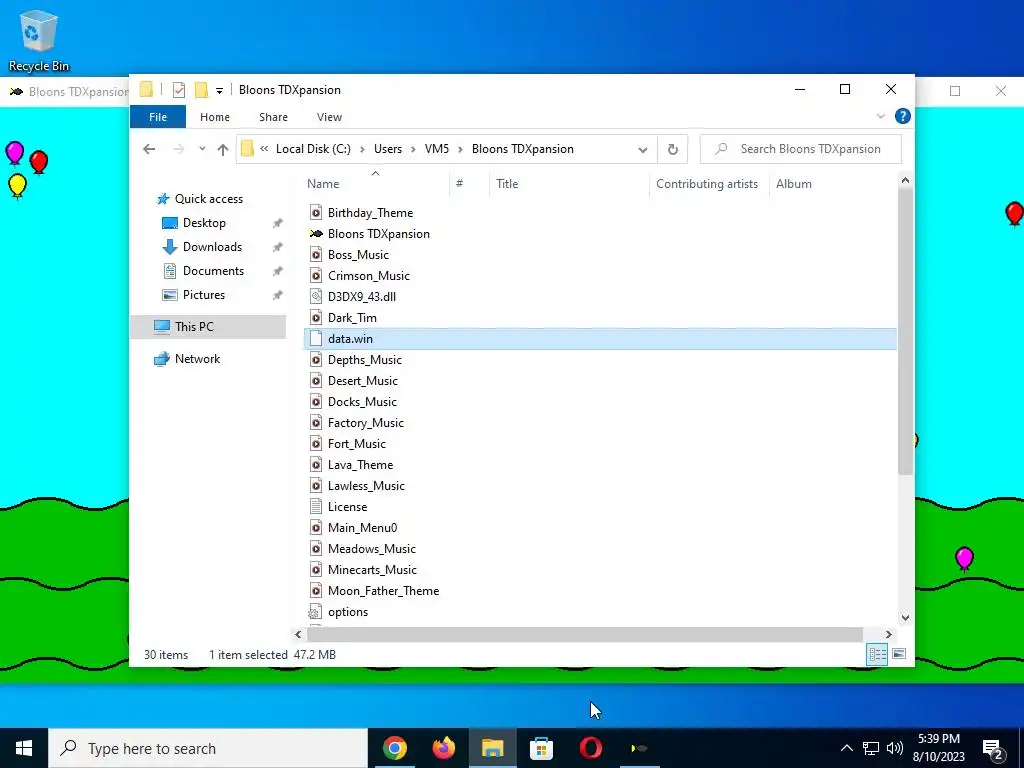Select the Crimson_Music file icon
The height and width of the screenshot is (768, 1024).
316,276
